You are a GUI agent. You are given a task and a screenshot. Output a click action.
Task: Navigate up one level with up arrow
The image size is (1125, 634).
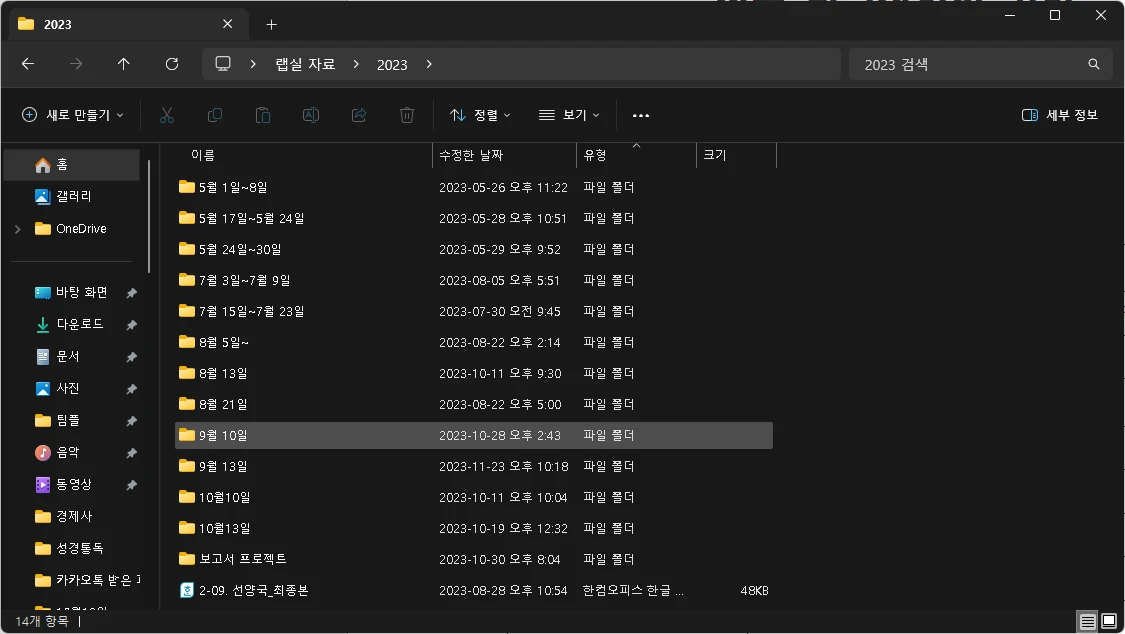[123, 63]
